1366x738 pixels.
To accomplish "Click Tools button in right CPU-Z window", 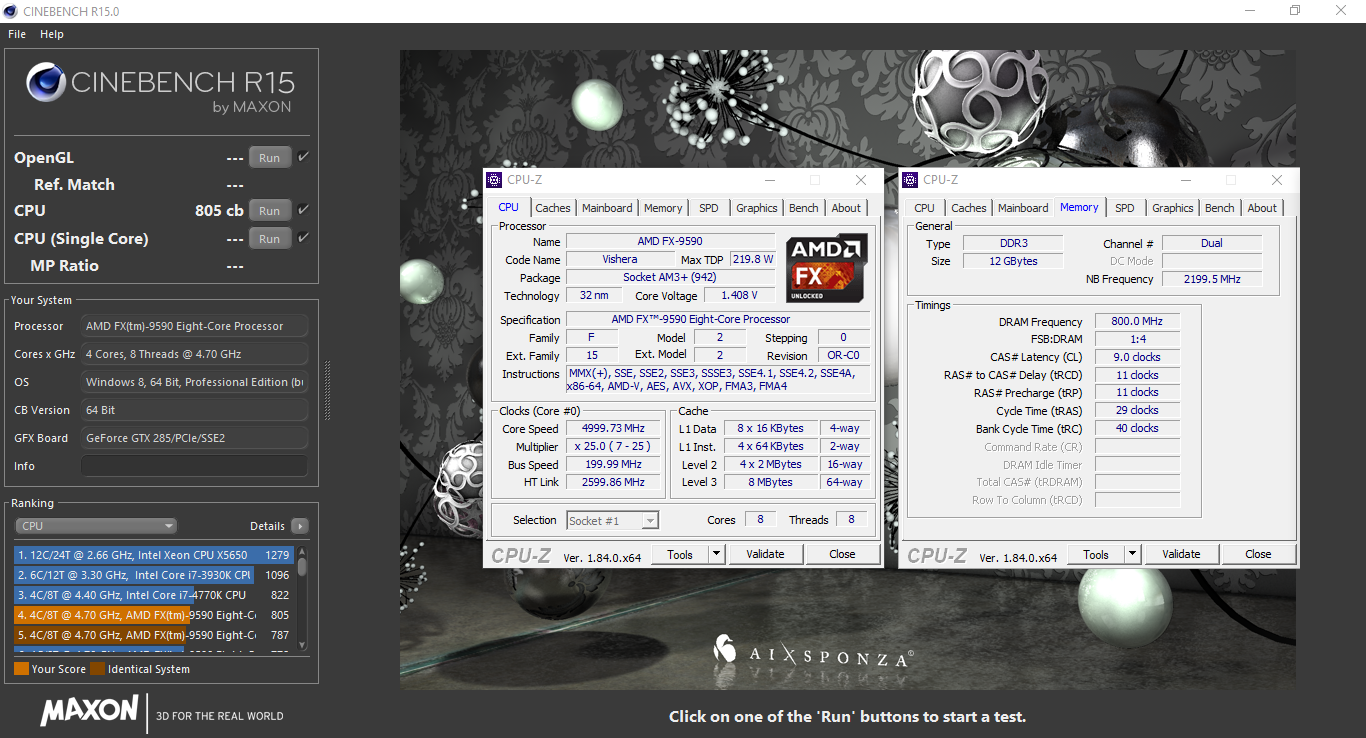I will pos(1096,554).
